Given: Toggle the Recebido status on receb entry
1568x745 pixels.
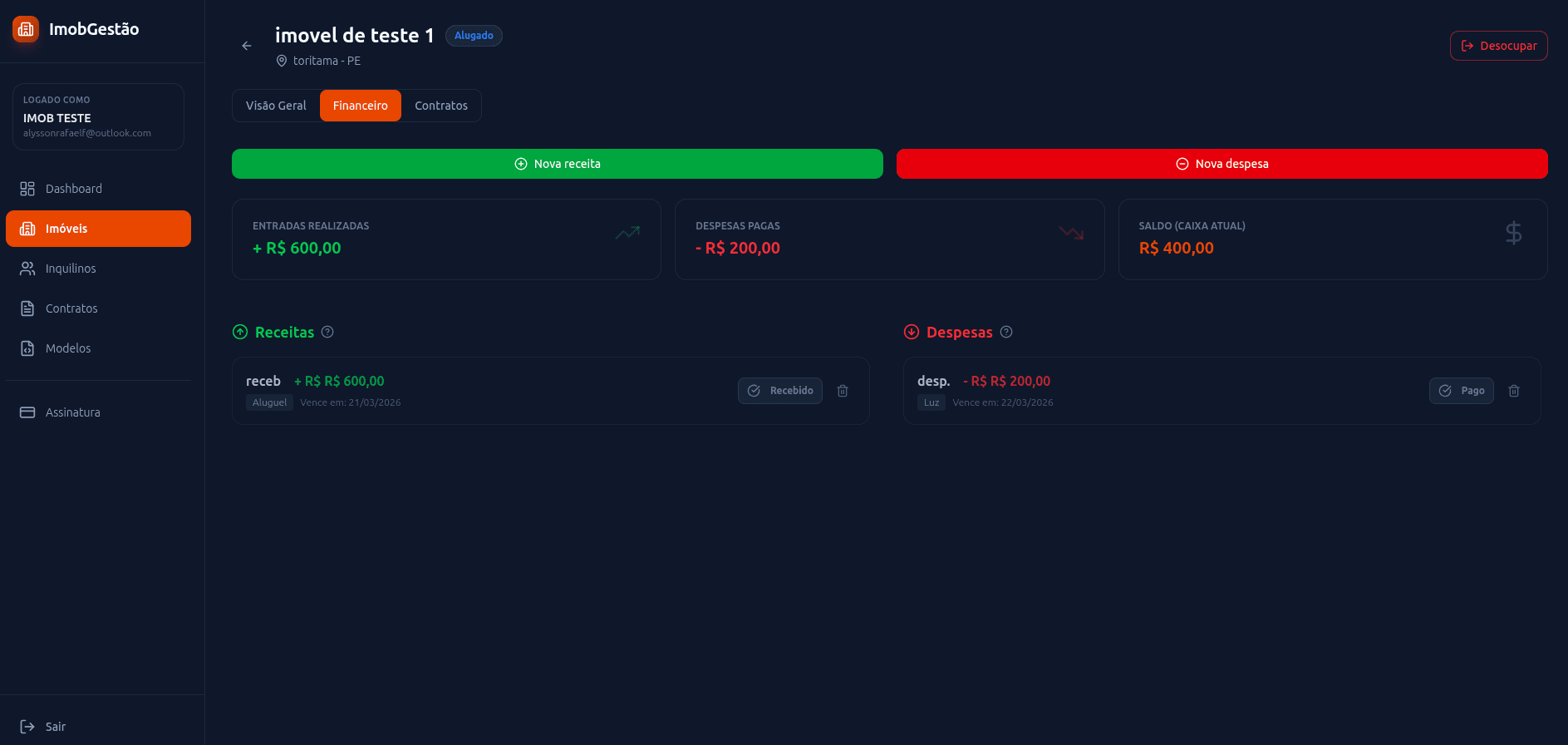Looking at the screenshot, I should coord(779,391).
